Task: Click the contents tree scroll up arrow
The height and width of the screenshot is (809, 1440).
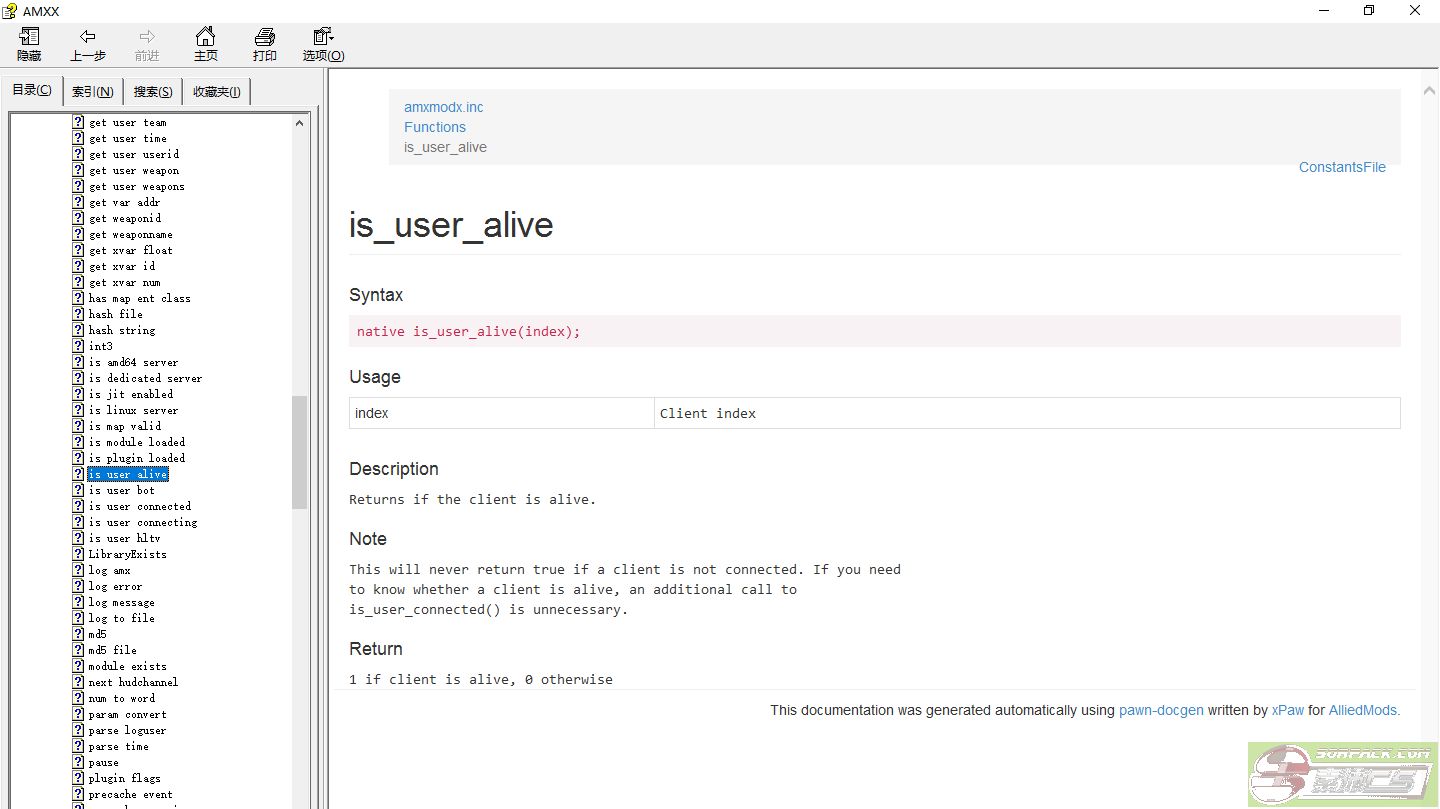Action: [299, 123]
